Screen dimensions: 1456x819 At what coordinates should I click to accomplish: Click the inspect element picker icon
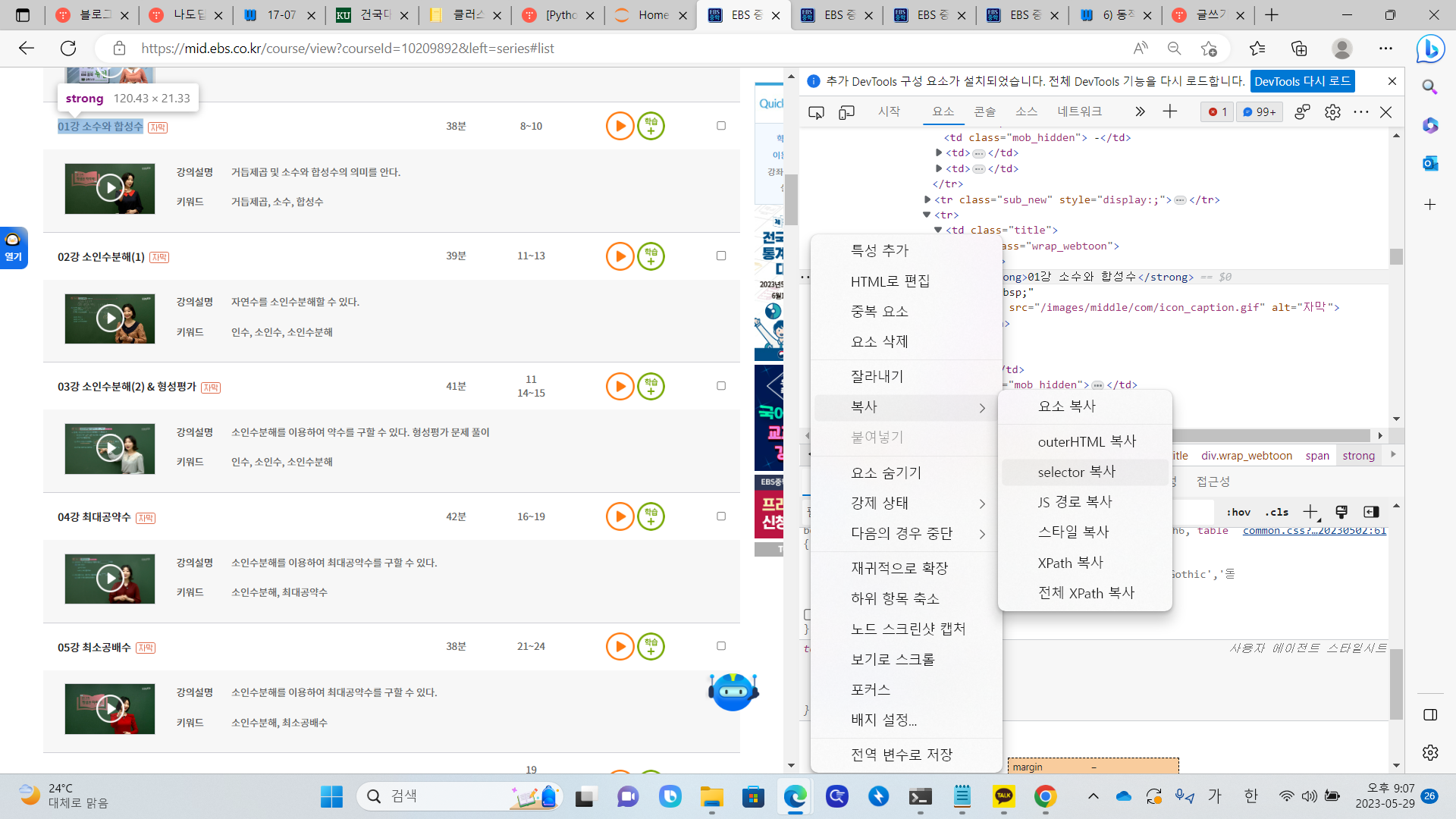coord(816,112)
